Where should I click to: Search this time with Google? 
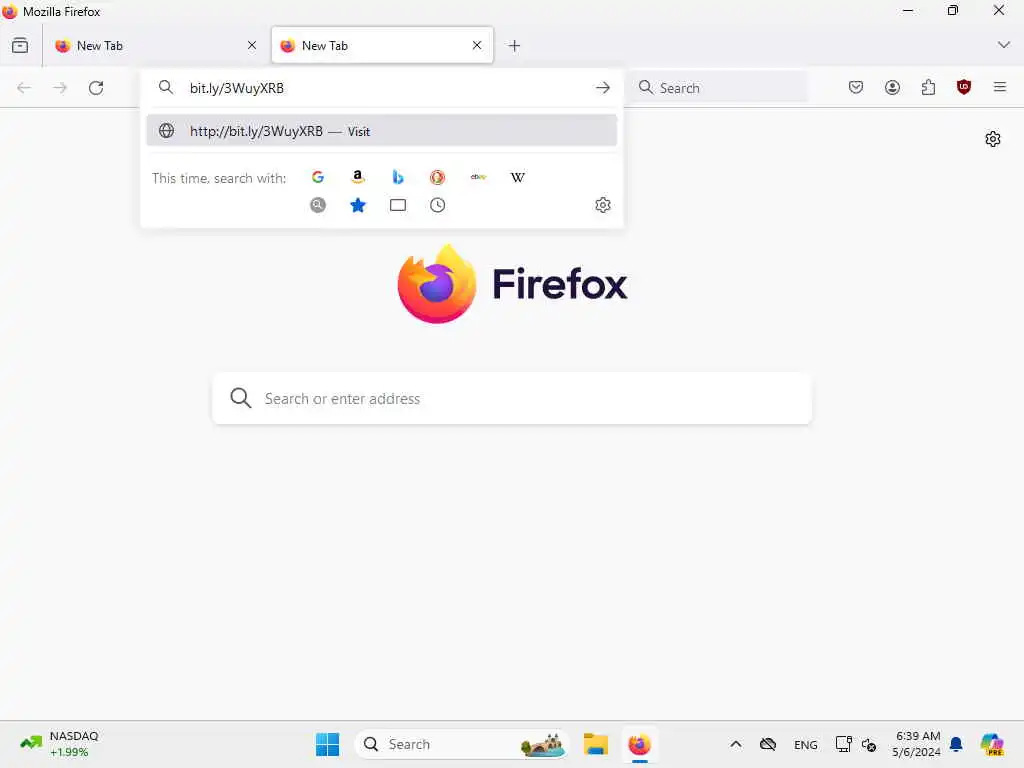[x=317, y=177]
